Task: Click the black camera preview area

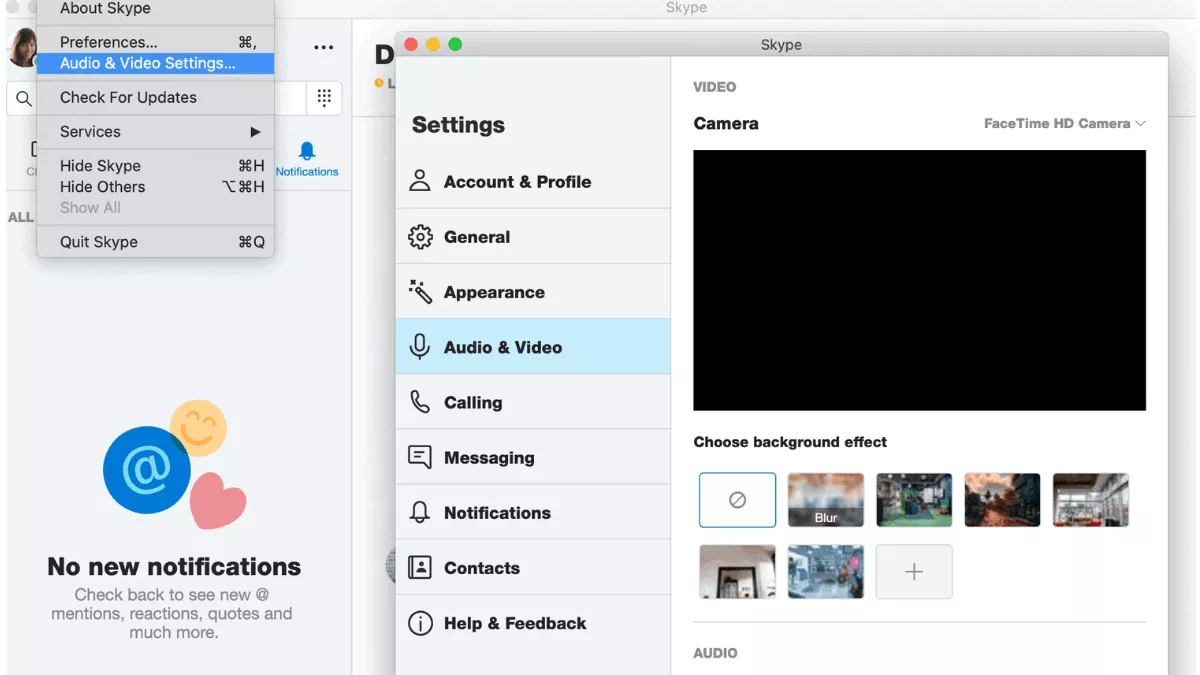Action: coord(919,280)
